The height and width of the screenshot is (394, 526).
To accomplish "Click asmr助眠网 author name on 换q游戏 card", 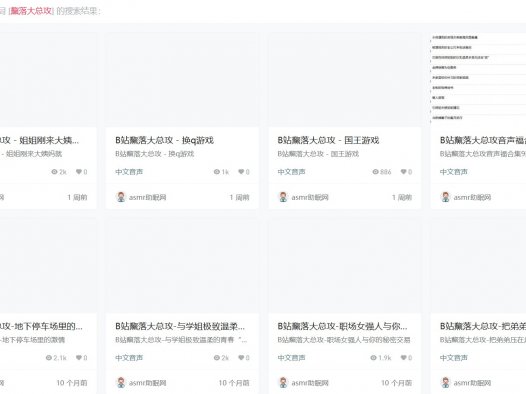I will click(148, 197).
